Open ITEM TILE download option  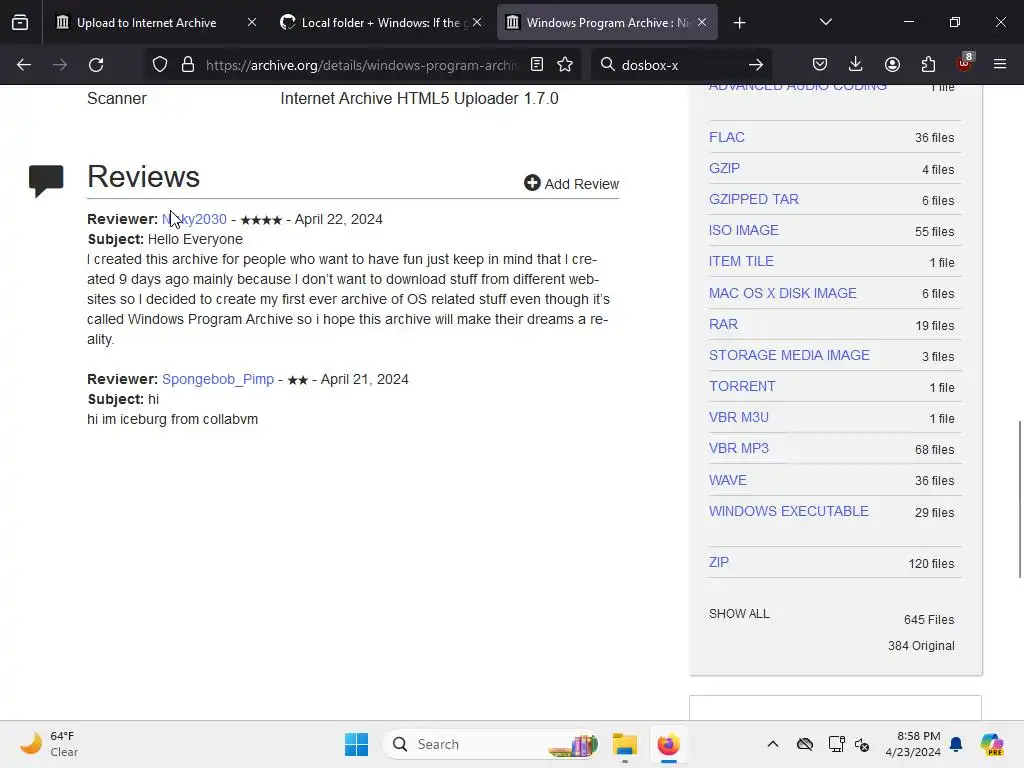click(741, 261)
